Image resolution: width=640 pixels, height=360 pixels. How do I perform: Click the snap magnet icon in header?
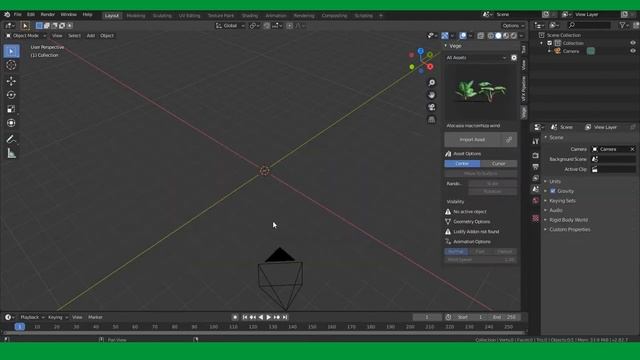coord(267,26)
